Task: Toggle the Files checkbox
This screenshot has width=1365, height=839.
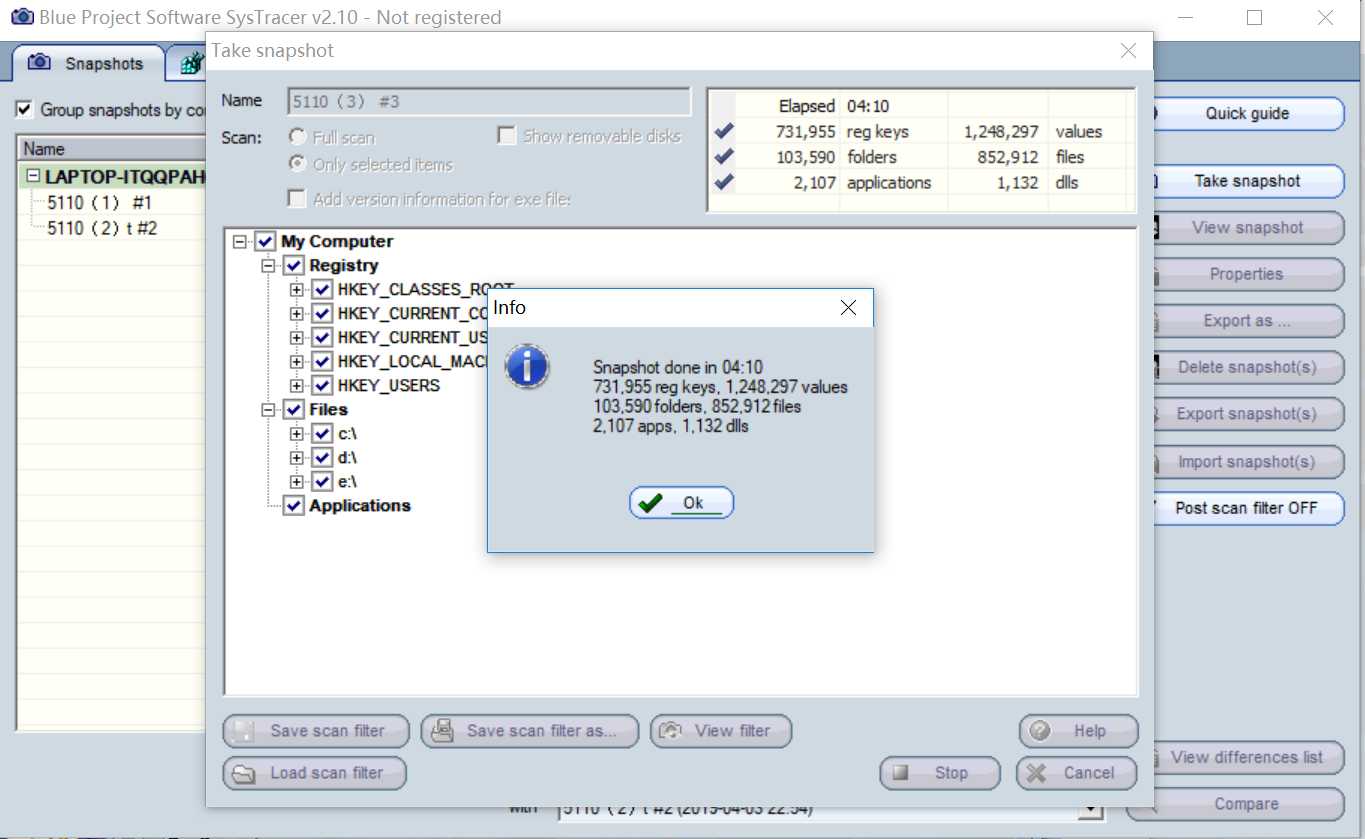Action: coord(293,409)
